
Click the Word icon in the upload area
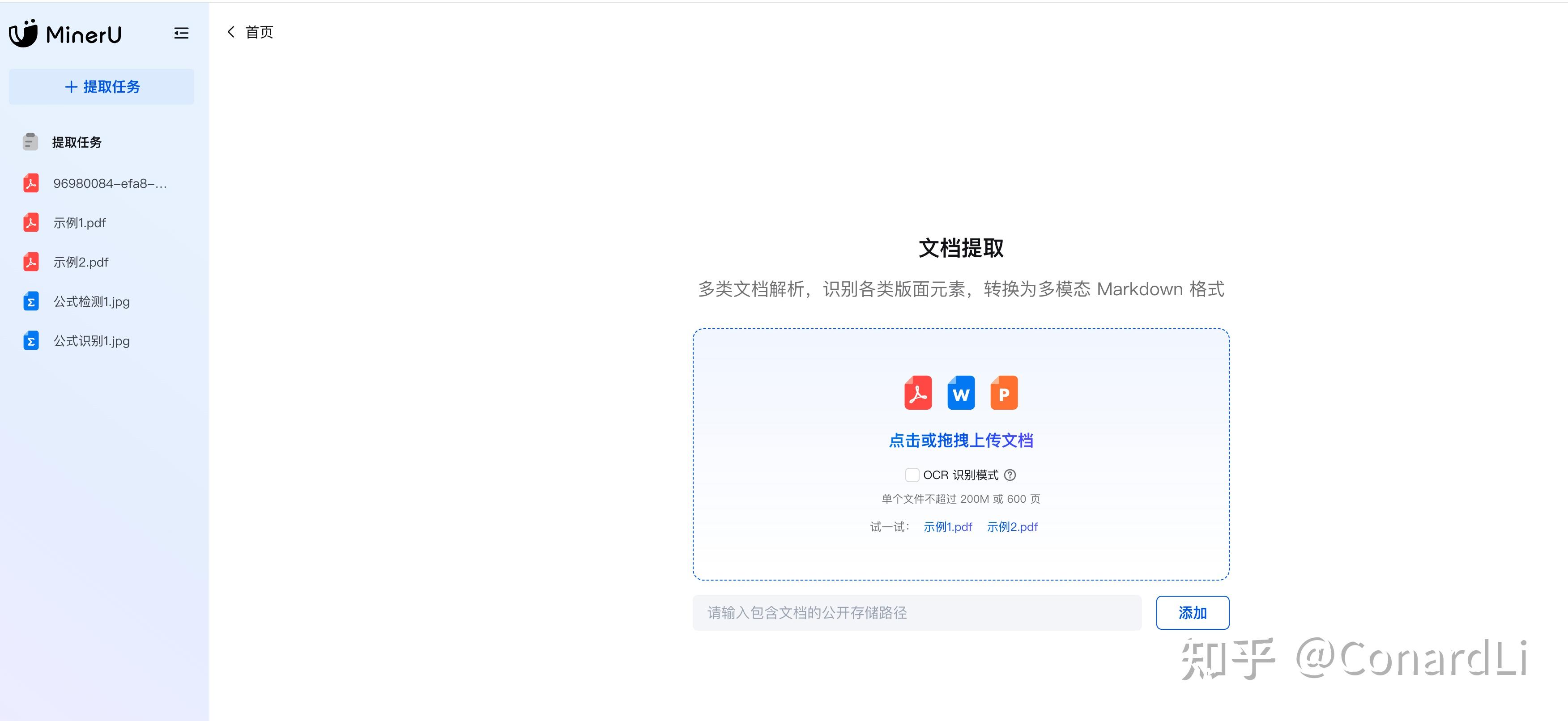pyautogui.click(x=960, y=393)
